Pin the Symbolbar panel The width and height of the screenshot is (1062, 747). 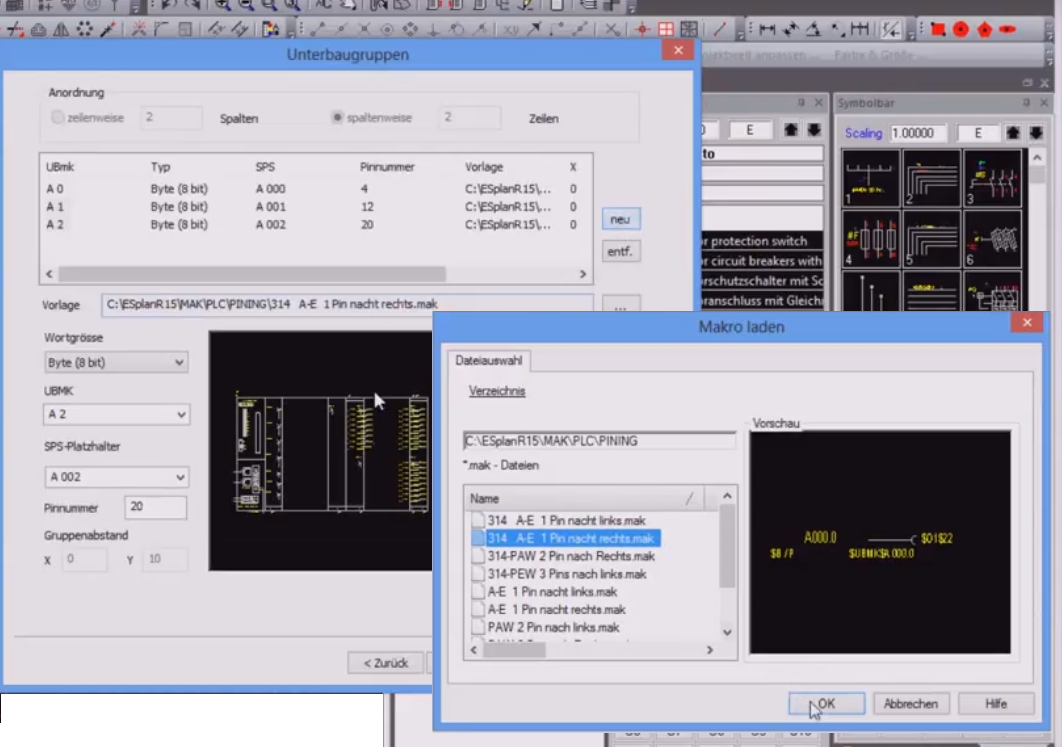(1027, 103)
